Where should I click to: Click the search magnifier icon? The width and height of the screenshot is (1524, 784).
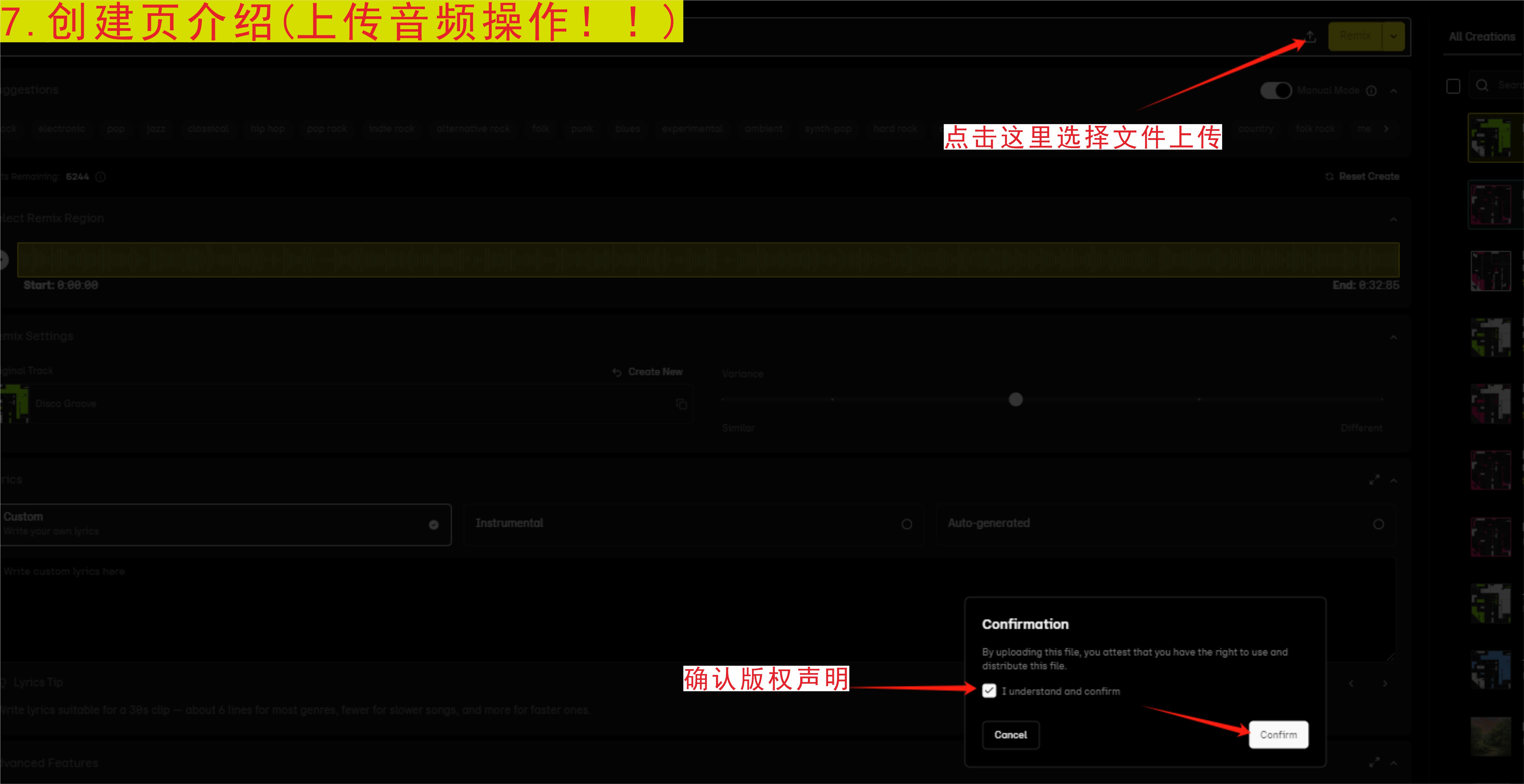click(x=1481, y=86)
